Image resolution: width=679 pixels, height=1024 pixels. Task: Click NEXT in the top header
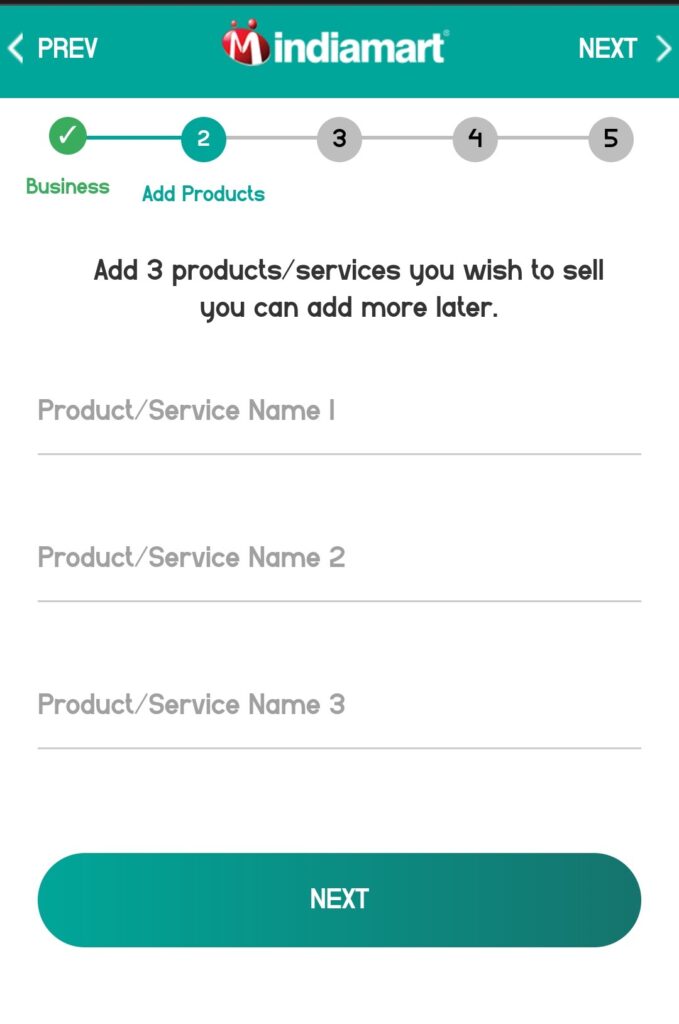point(608,47)
